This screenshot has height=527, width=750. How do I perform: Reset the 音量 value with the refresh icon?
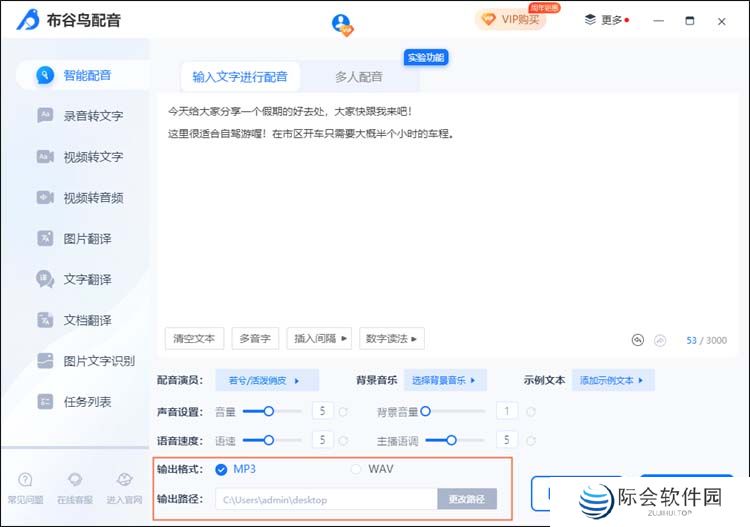[x=343, y=411]
